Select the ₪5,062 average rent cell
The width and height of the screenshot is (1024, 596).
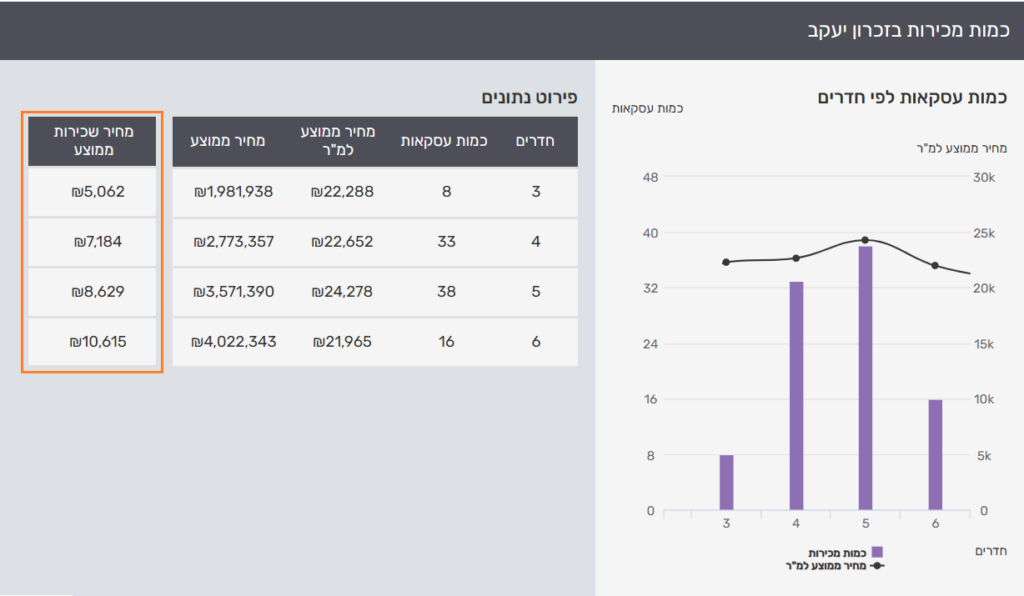pos(92,191)
